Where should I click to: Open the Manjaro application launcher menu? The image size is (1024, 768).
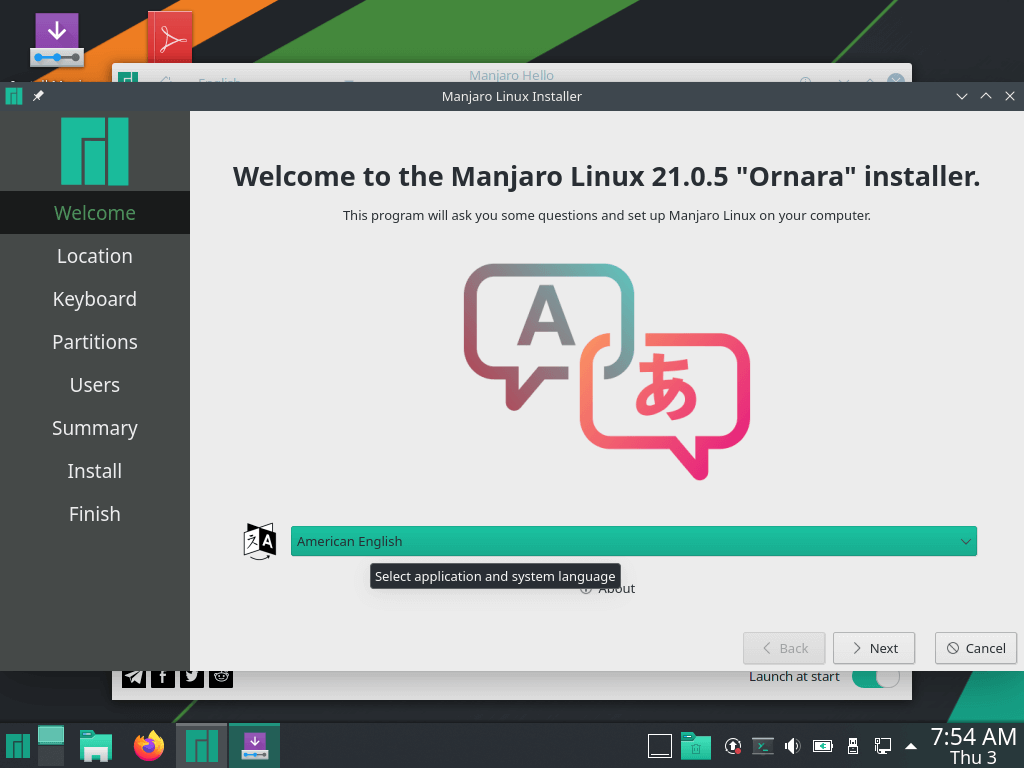click(17, 745)
